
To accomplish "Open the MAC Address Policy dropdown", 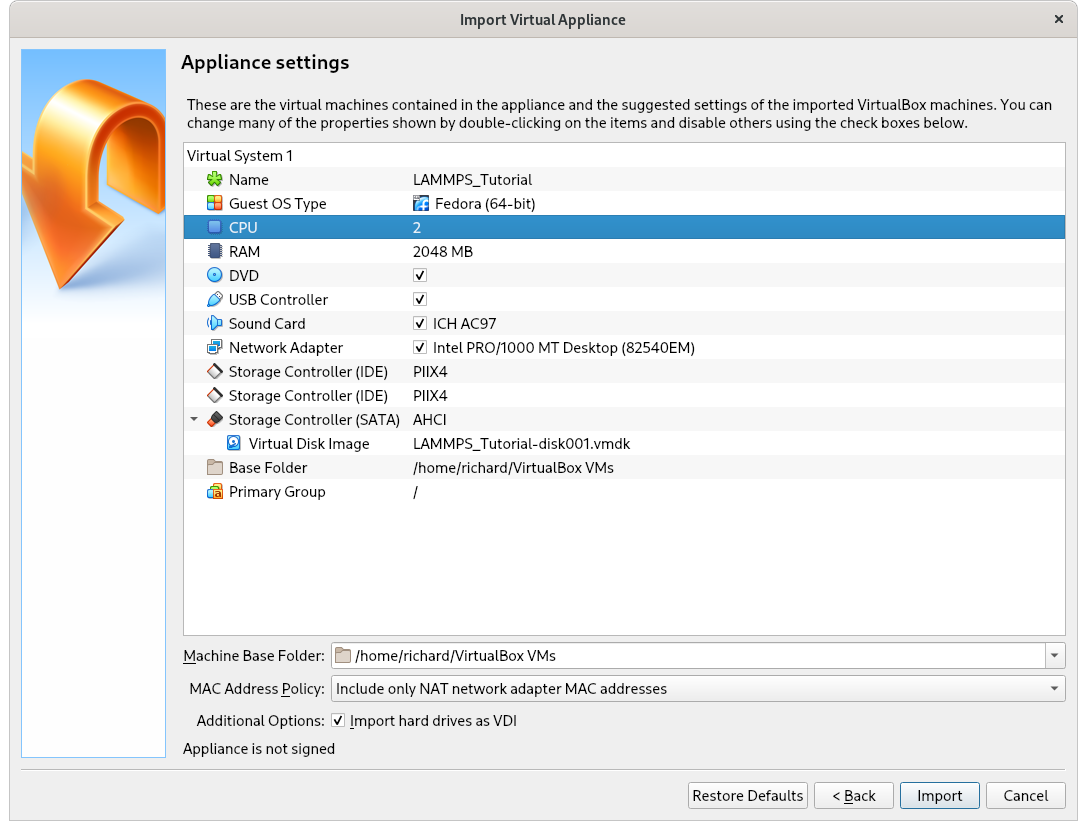I will (698, 689).
